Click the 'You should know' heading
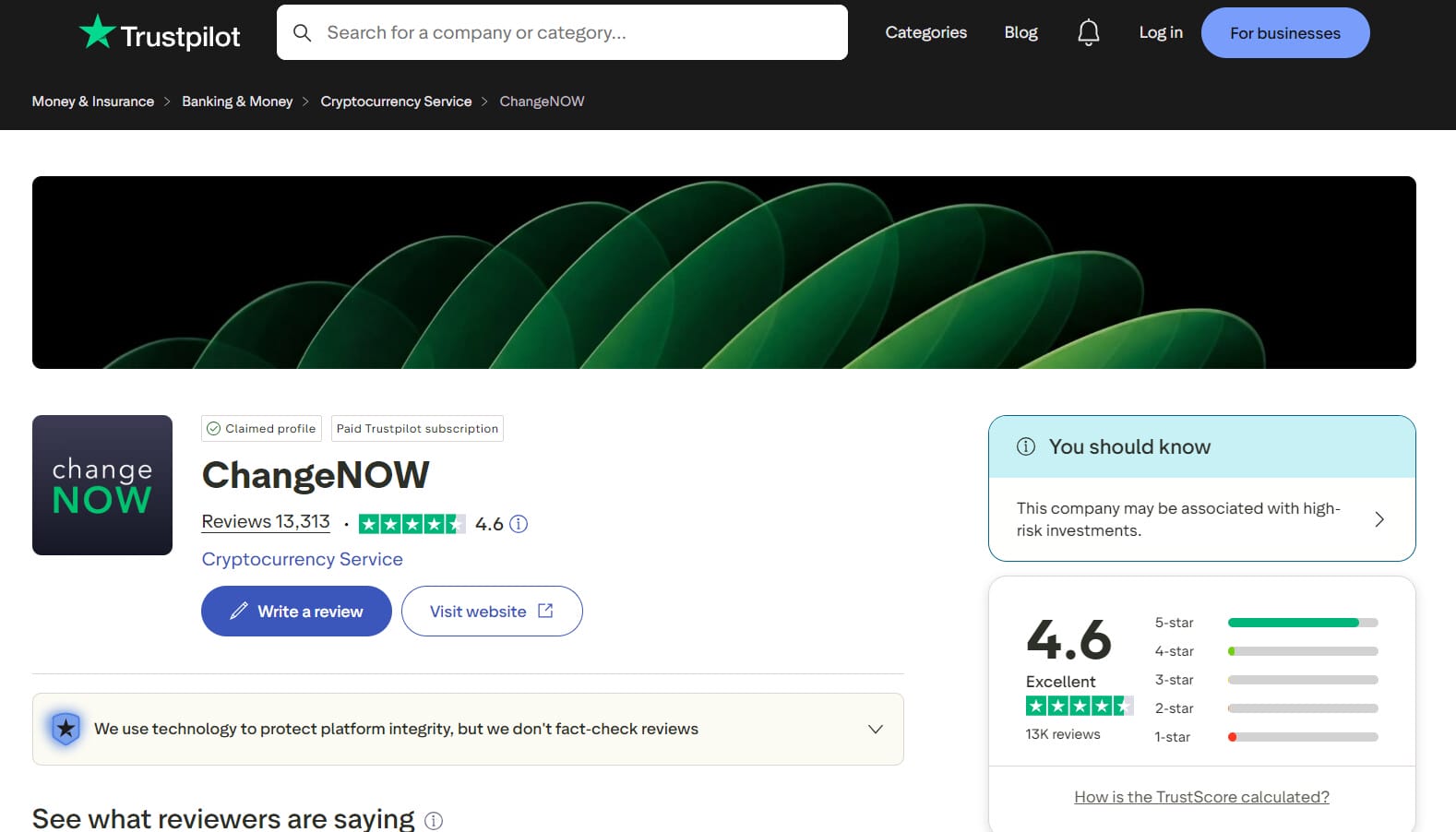The width and height of the screenshot is (1456, 832). pyautogui.click(x=1129, y=446)
